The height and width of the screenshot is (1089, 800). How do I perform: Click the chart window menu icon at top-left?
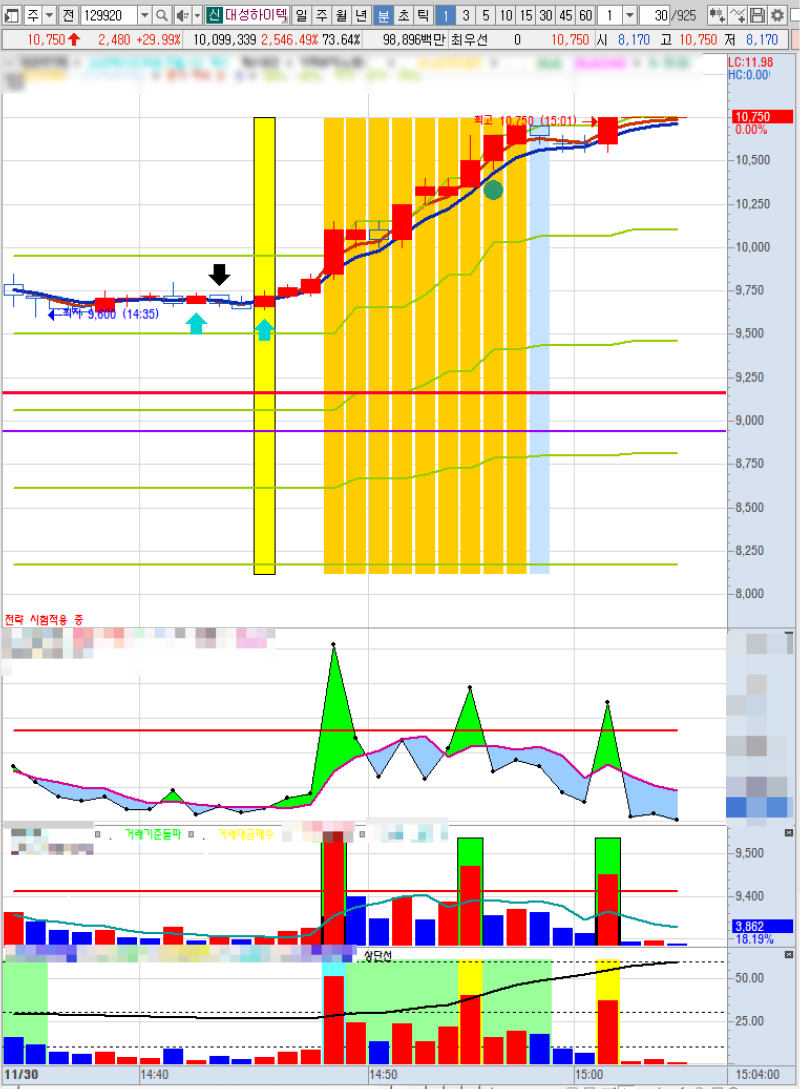[12, 15]
